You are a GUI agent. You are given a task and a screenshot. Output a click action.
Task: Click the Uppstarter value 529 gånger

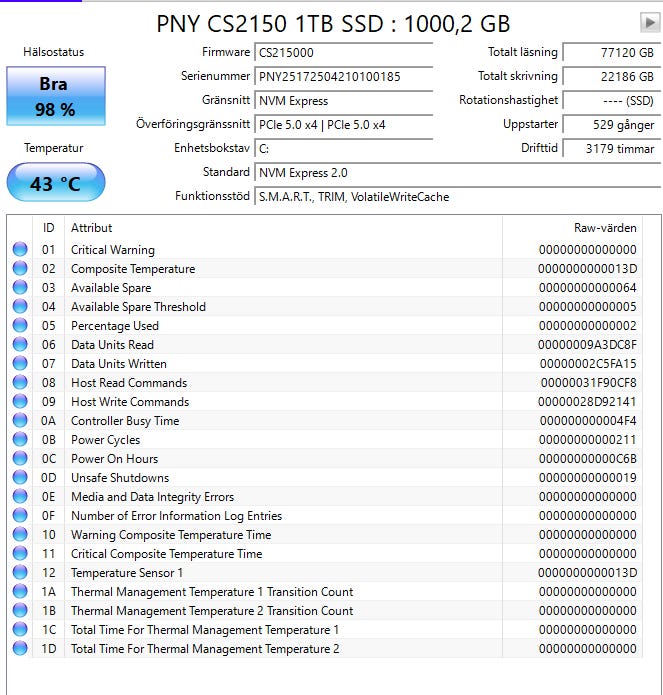pos(612,125)
